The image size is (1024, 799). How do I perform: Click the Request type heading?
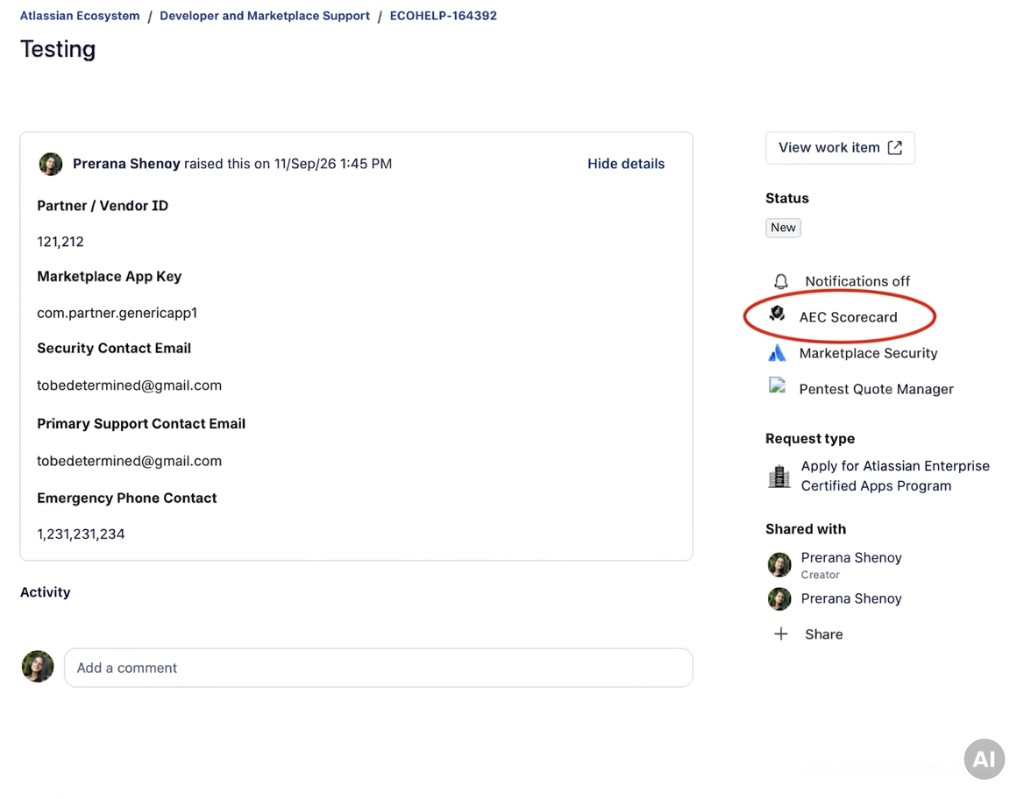[x=810, y=439]
